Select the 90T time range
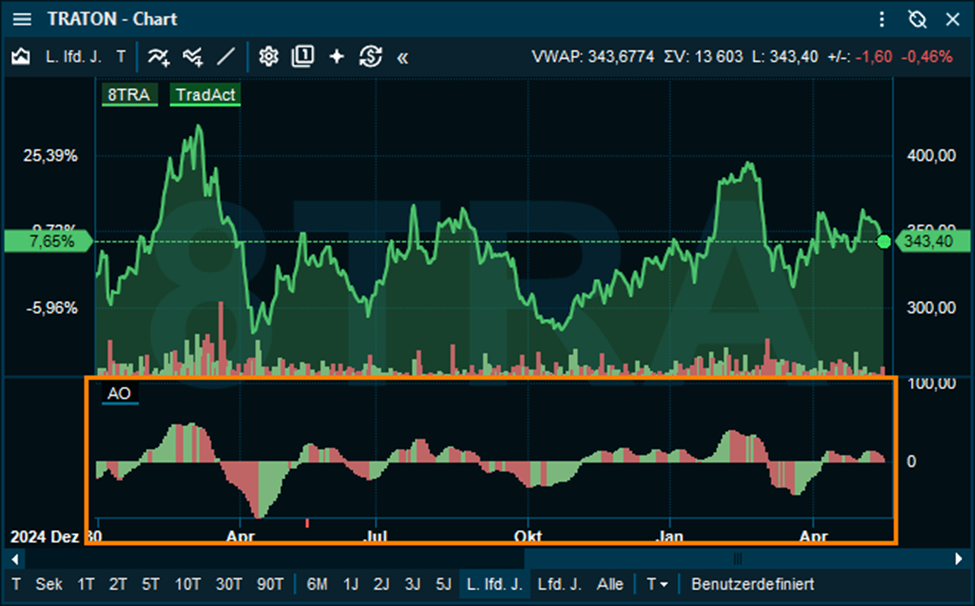 (x=270, y=584)
